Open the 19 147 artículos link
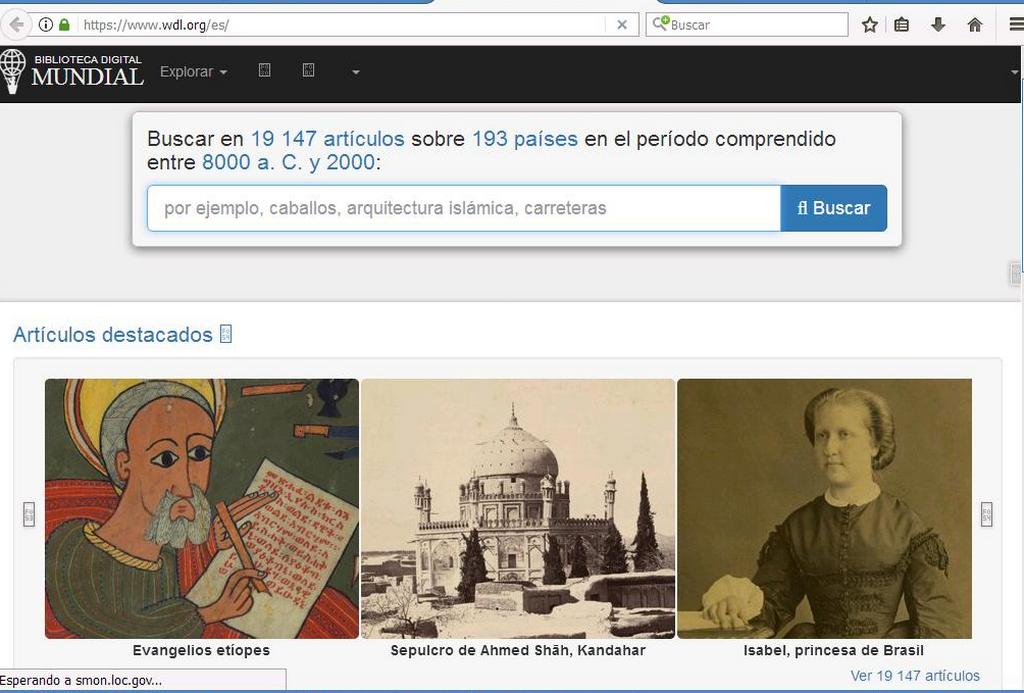 tap(328, 138)
